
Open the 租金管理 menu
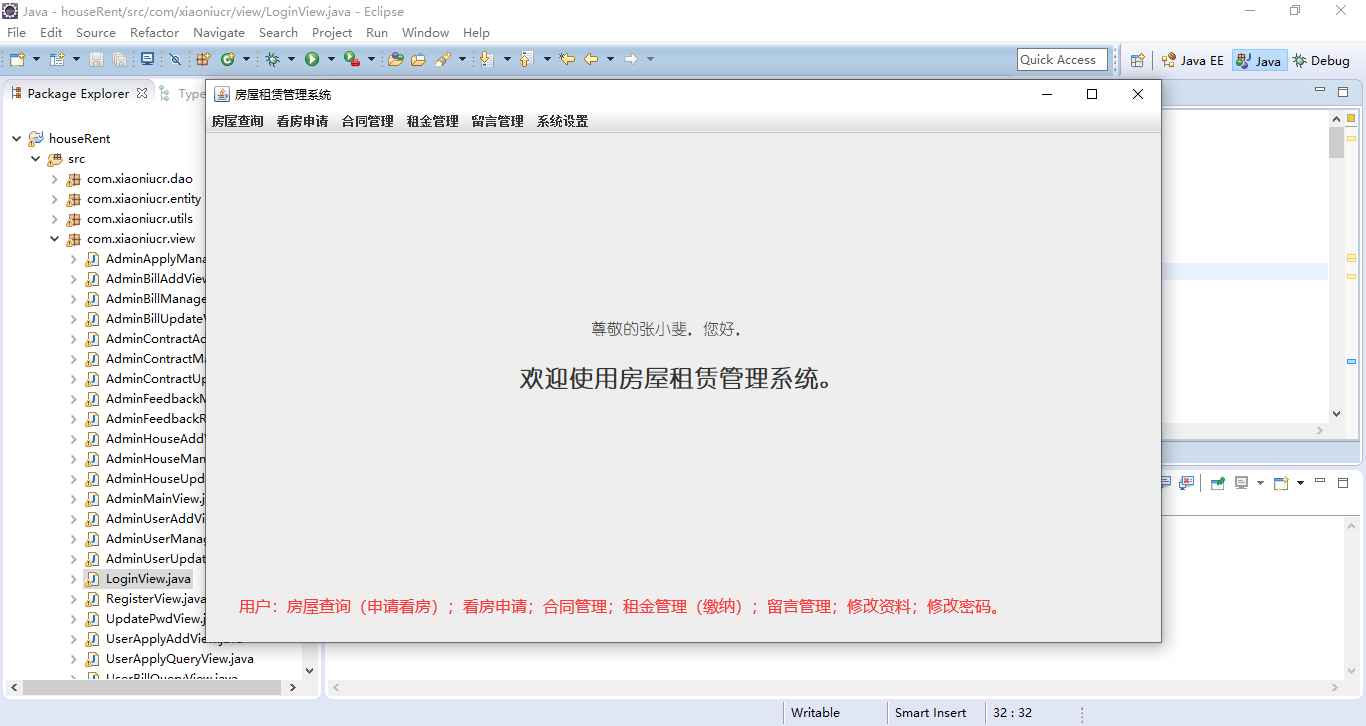tap(433, 121)
